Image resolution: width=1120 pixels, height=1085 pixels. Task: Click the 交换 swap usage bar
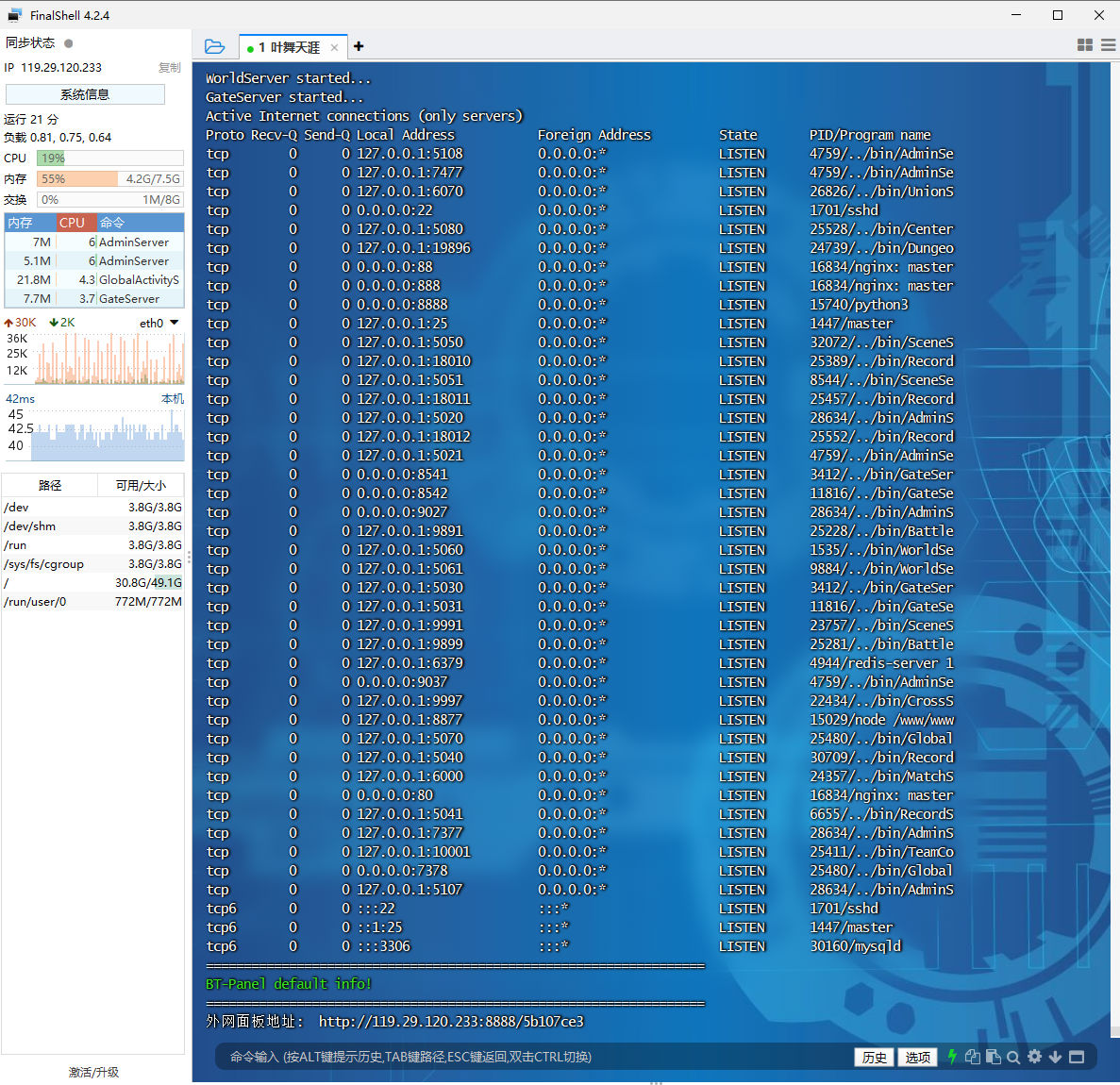110,200
